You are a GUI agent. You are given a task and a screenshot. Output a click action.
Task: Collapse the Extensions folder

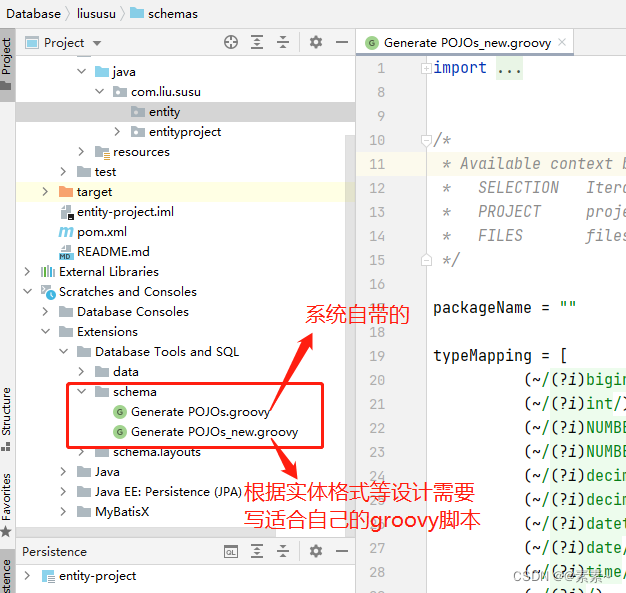coord(45,331)
